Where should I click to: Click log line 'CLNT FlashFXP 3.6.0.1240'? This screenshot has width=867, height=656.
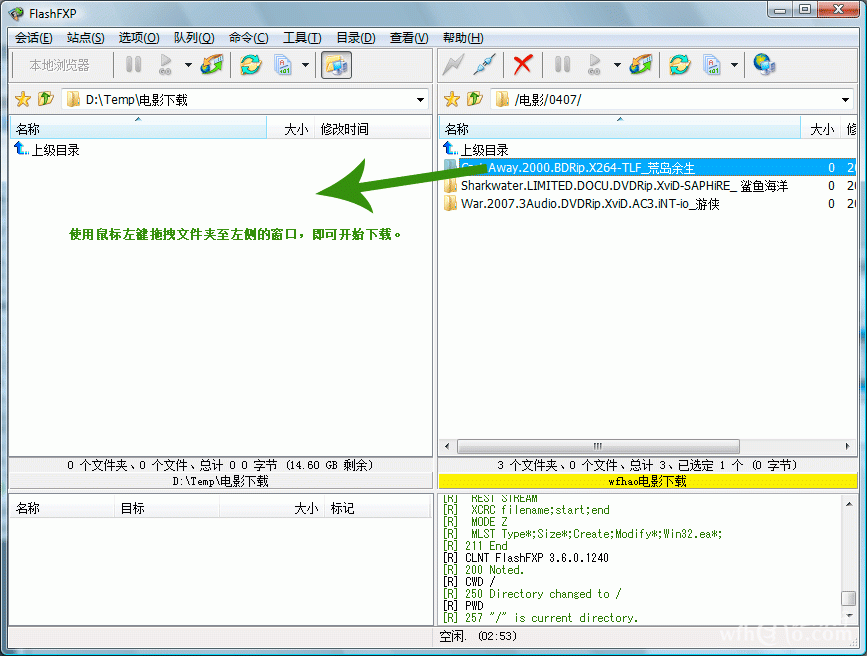[526, 558]
